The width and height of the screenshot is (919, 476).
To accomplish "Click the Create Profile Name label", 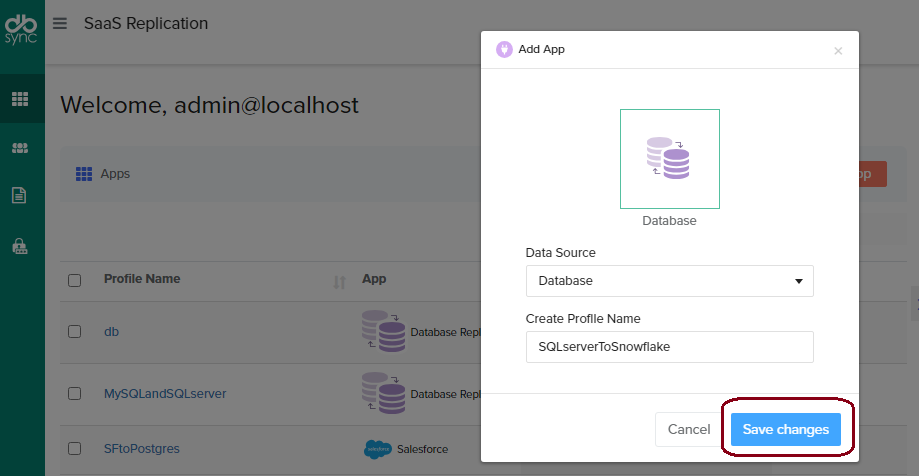I will click(583, 319).
